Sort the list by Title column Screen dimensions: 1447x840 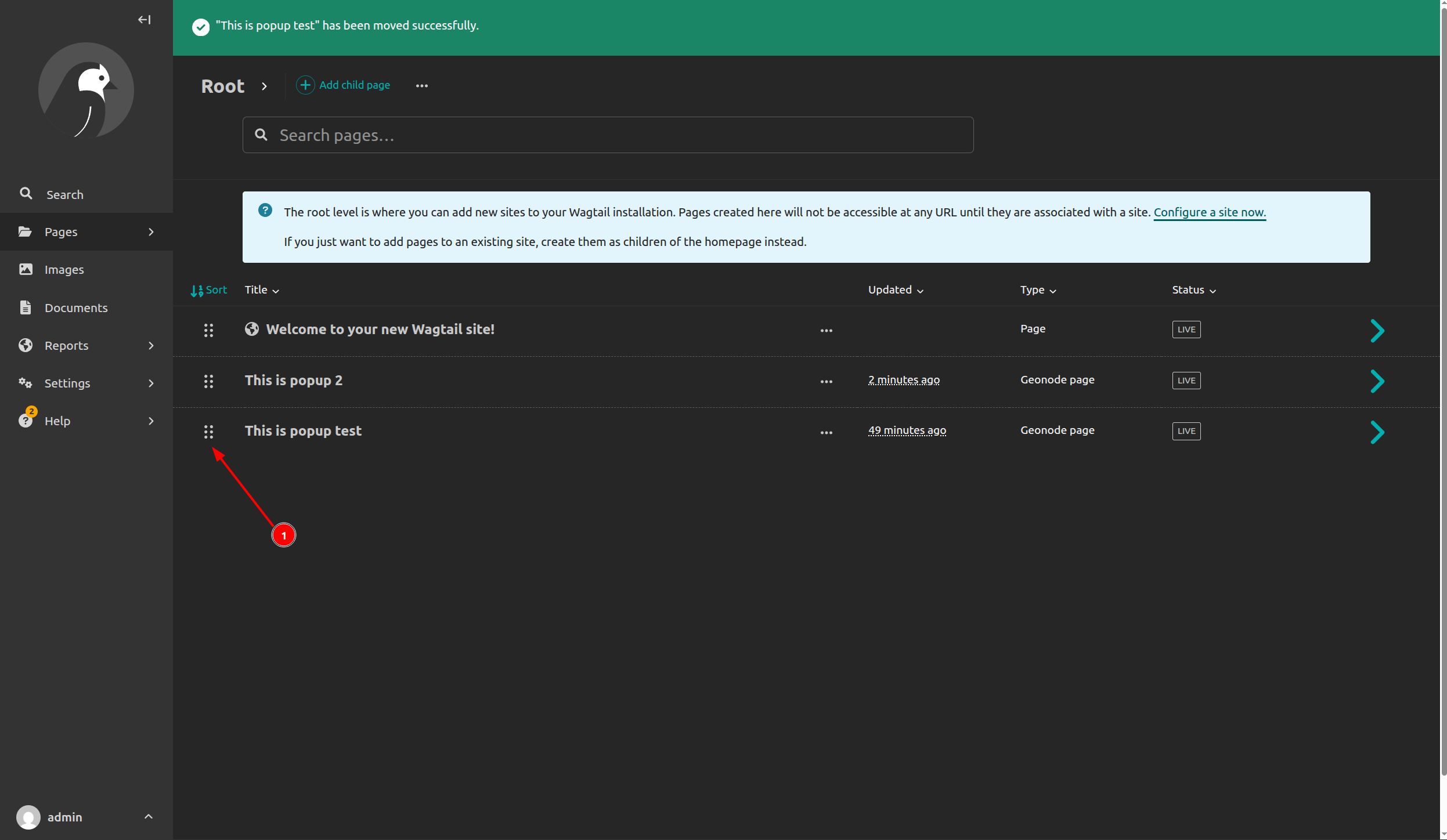coord(262,290)
